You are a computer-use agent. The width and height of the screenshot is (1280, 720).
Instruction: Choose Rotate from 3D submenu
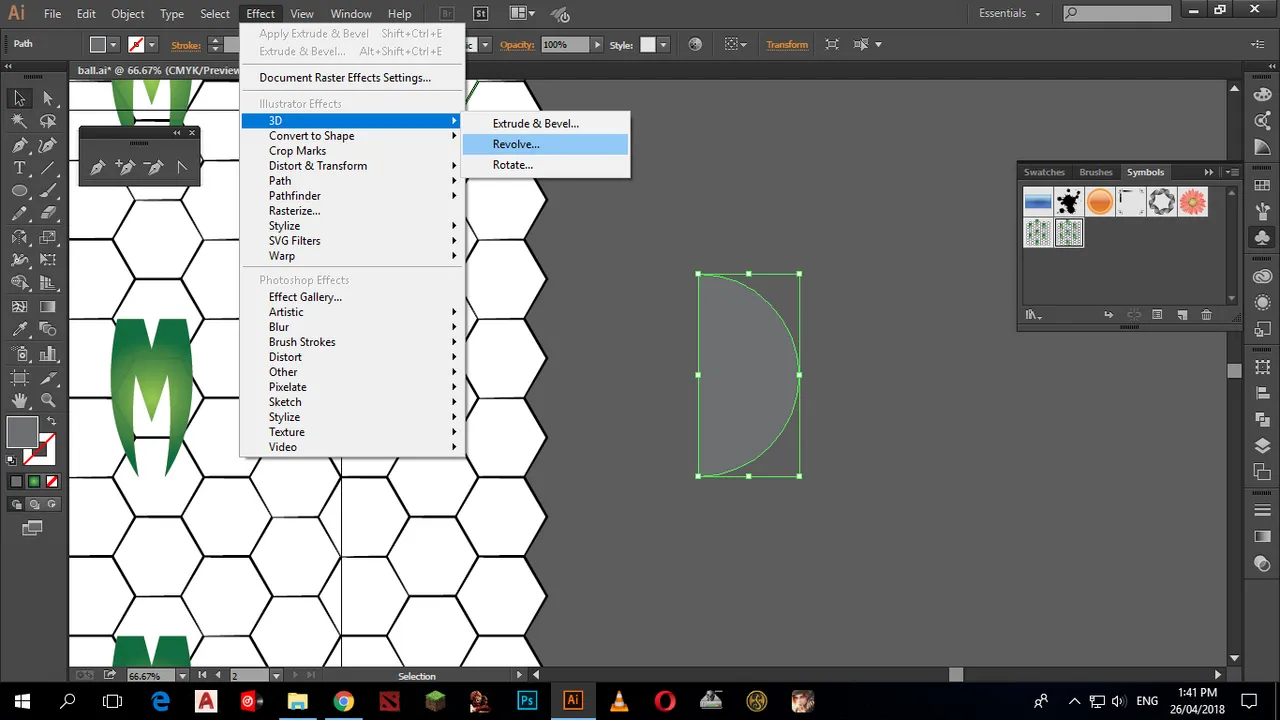pos(545,165)
